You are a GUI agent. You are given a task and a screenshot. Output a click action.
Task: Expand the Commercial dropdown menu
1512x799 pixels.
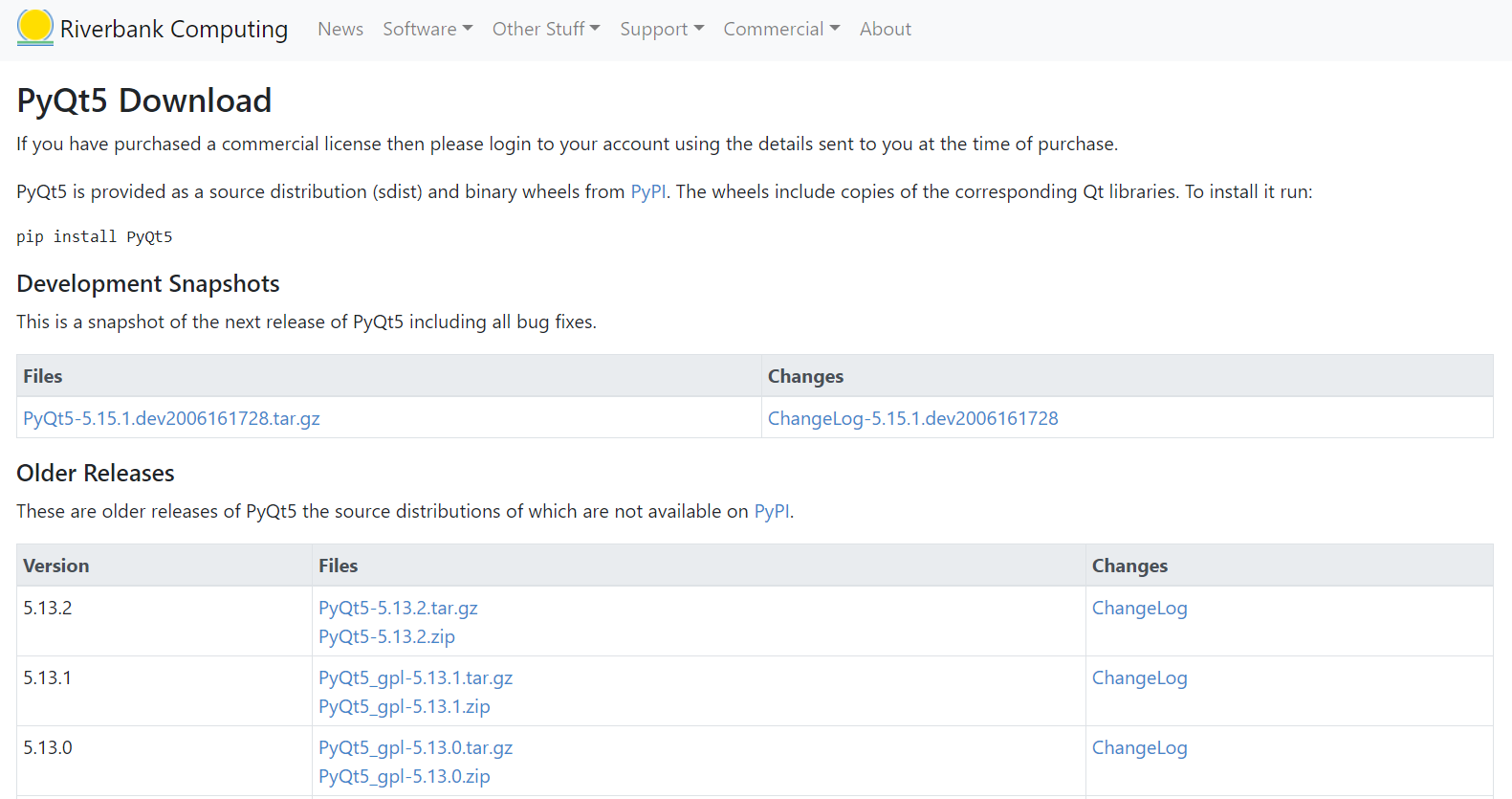click(781, 29)
